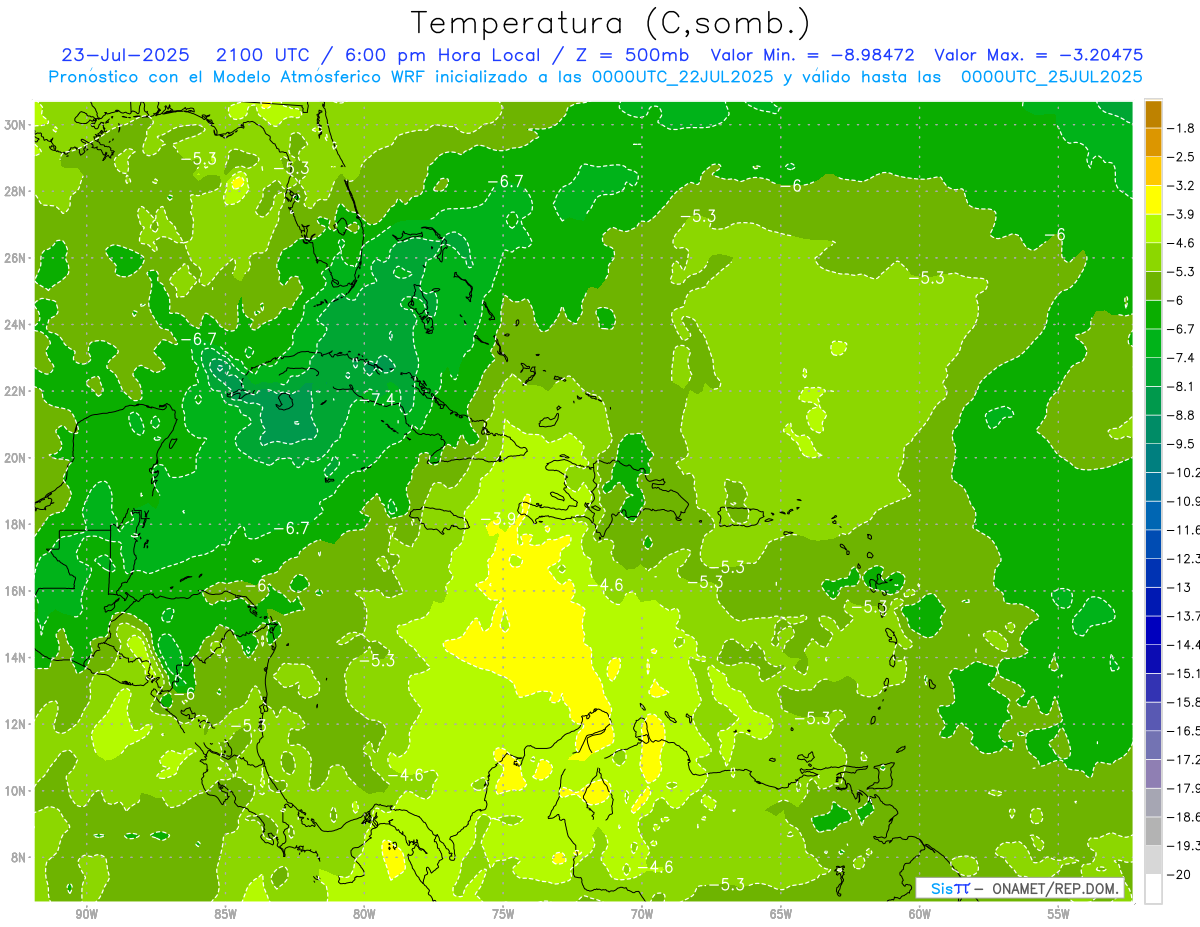Click the '-8.1' color bar label
The height and width of the screenshot is (927, 1200).
[x=1183, y=386]
